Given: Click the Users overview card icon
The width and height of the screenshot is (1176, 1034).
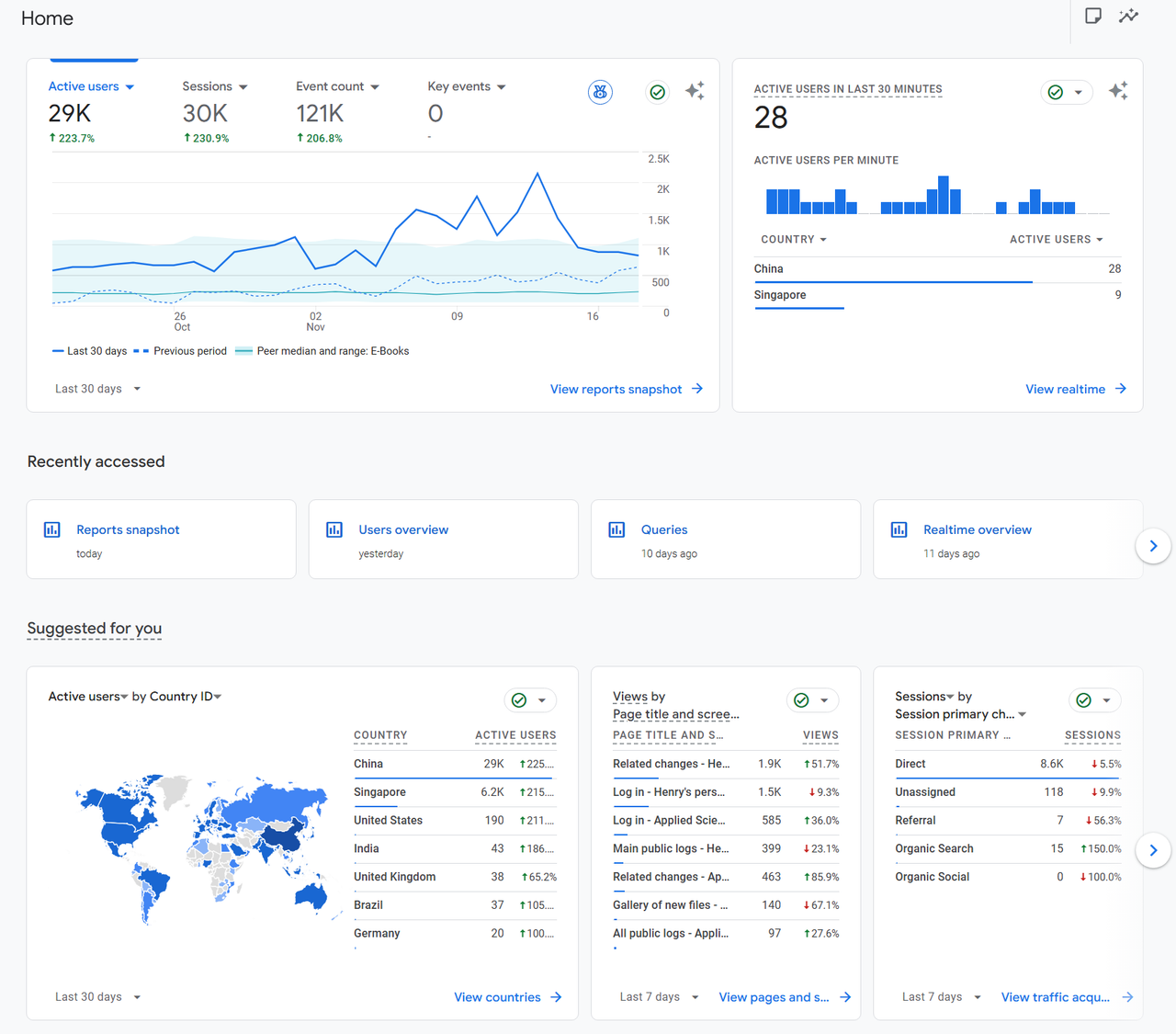Looking at the screenshot, I should coord(334,529).
